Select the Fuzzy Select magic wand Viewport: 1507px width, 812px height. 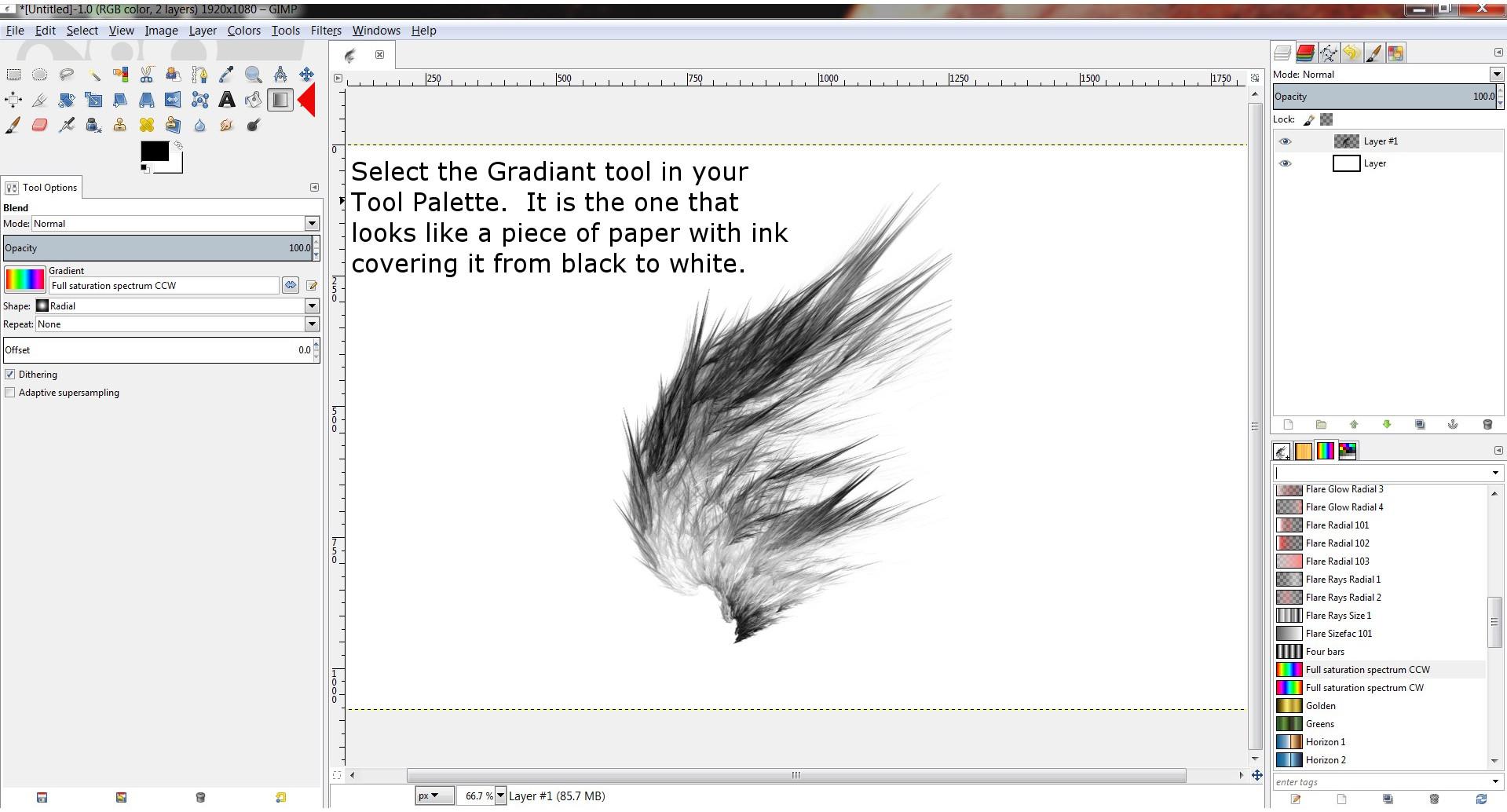[93, 75]
